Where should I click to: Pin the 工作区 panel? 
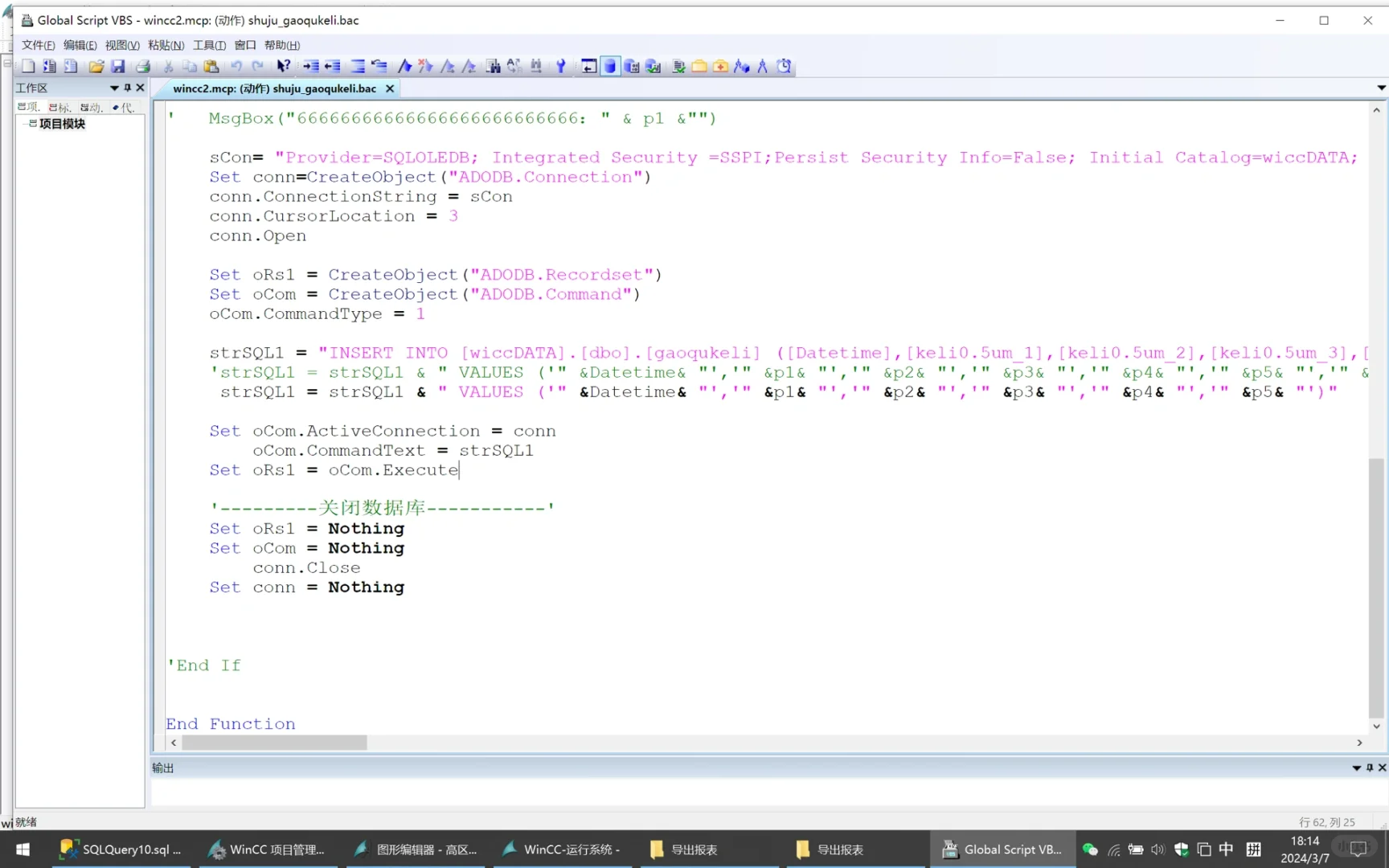pyautogui.click(x=127, y=88)
